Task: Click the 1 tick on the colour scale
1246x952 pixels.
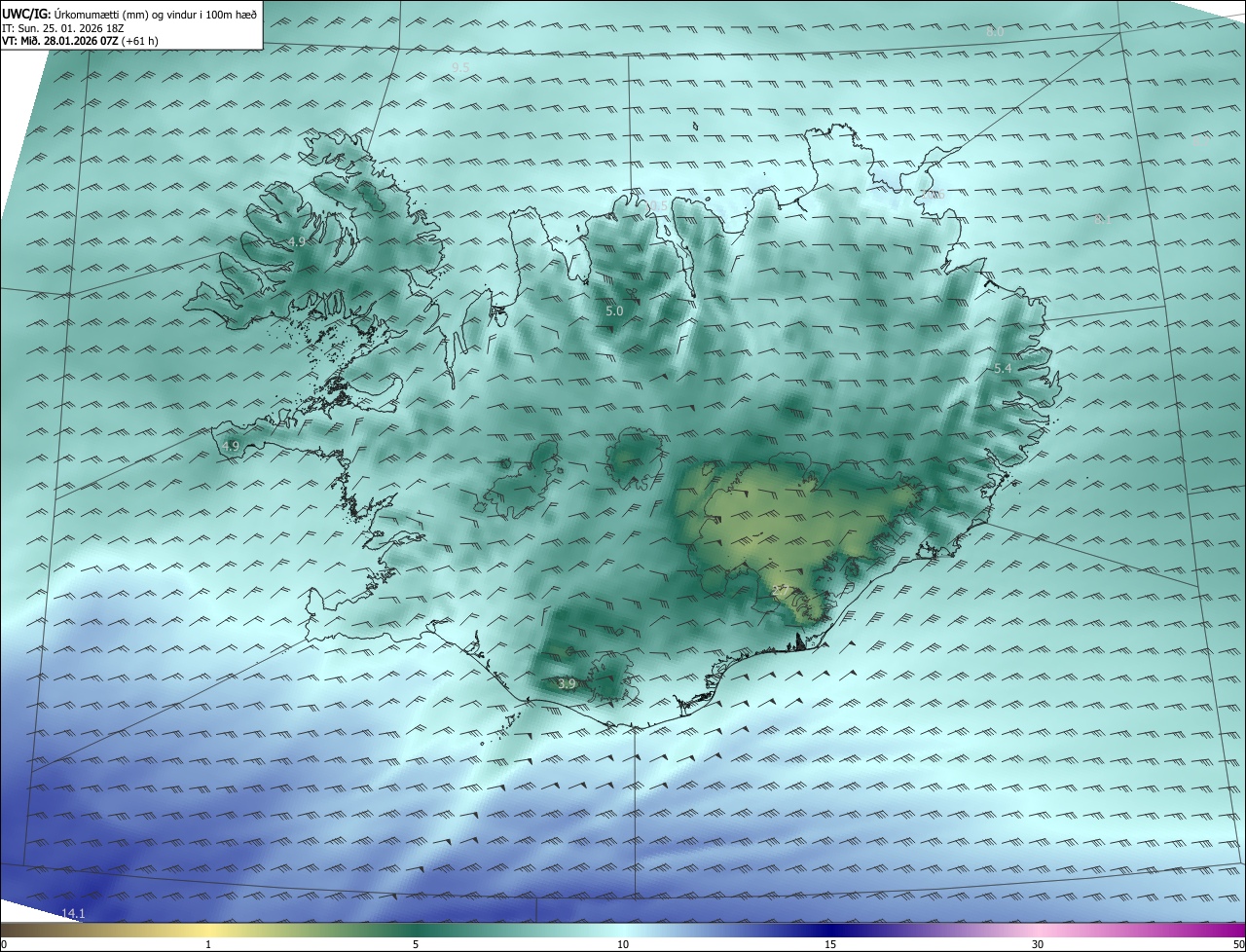Action: 208,944
